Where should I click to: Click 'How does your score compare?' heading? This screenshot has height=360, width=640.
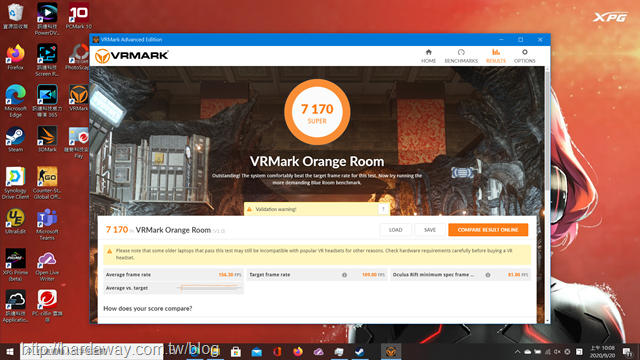[148, 309]
